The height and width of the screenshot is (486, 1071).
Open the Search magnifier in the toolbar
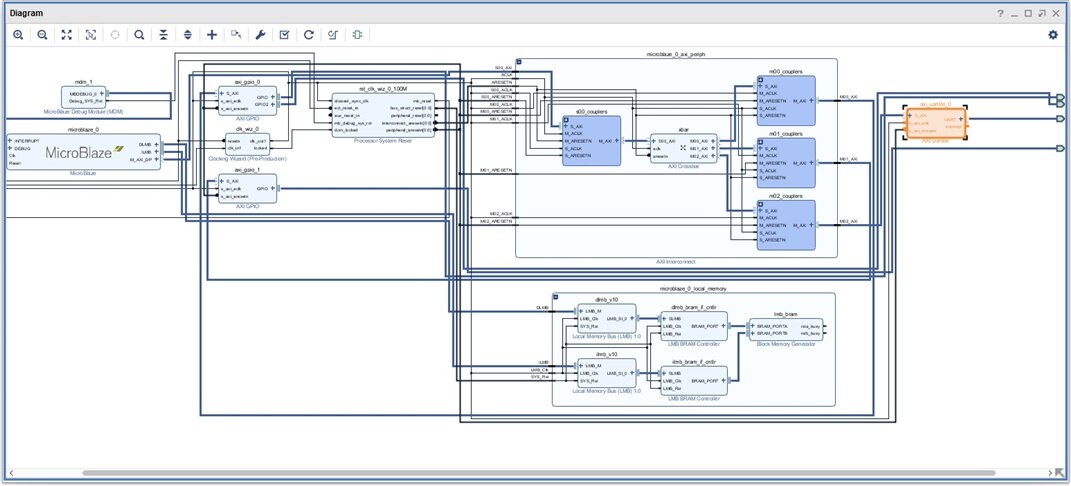pos(139,34)
